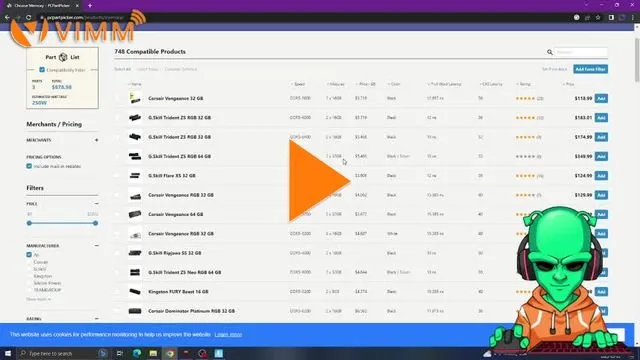The width and height of the screenshot is (640, 360).
Task: Switch to Chrome in the taskbar
Action: [170, 353]
